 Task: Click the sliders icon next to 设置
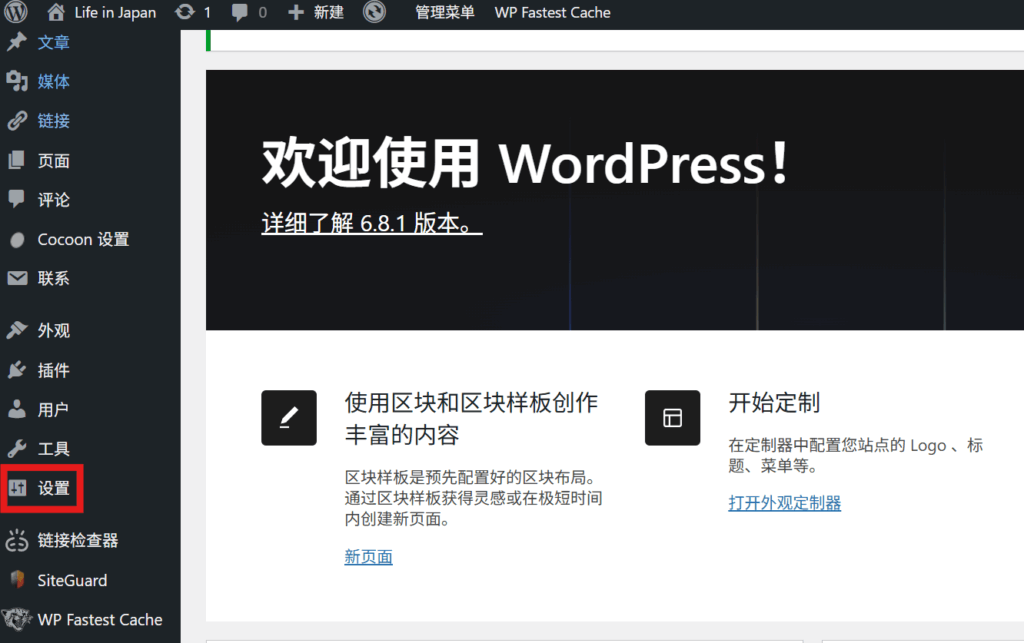tap(18, 488)
